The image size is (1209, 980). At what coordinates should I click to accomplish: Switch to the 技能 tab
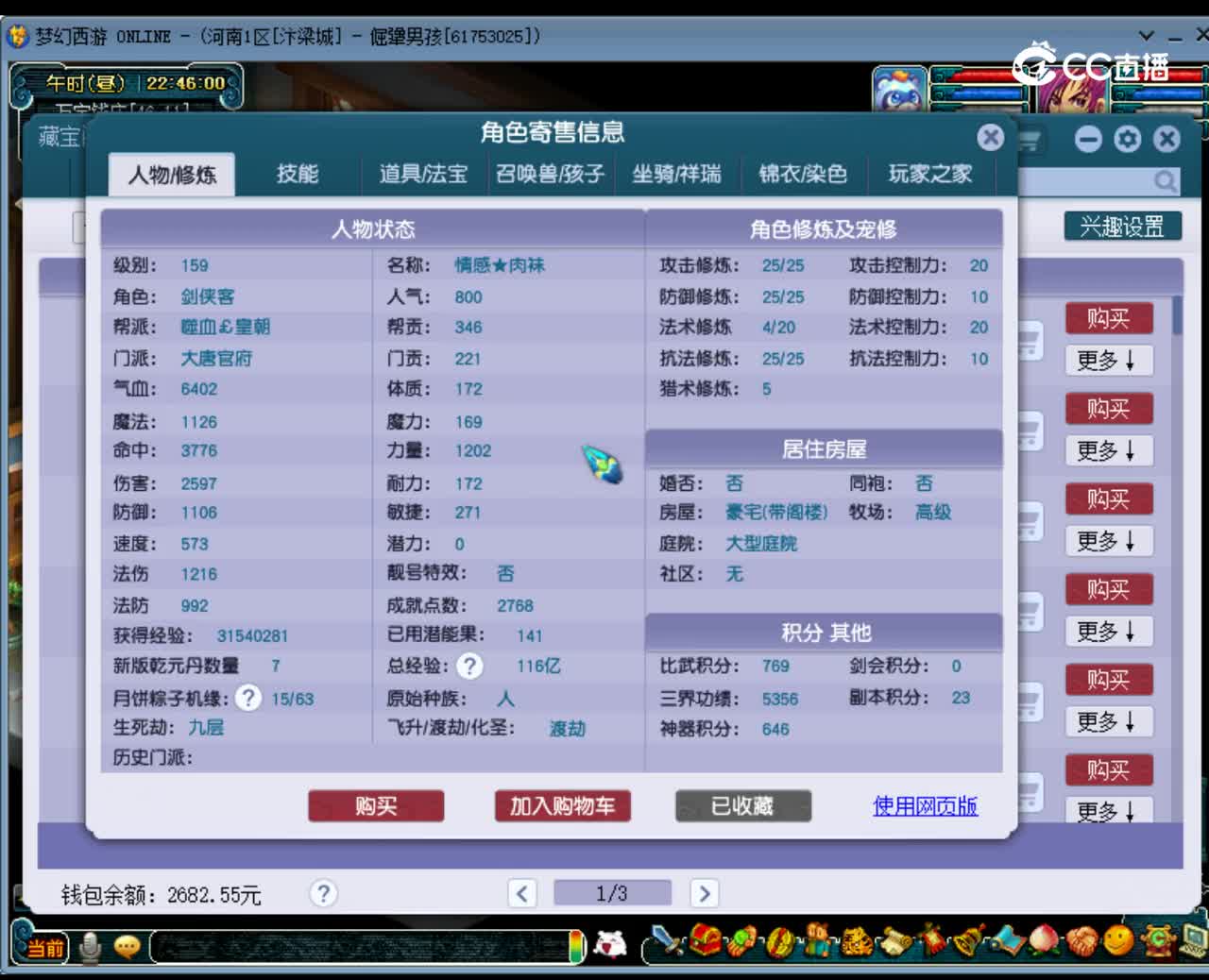coord(298,175)
